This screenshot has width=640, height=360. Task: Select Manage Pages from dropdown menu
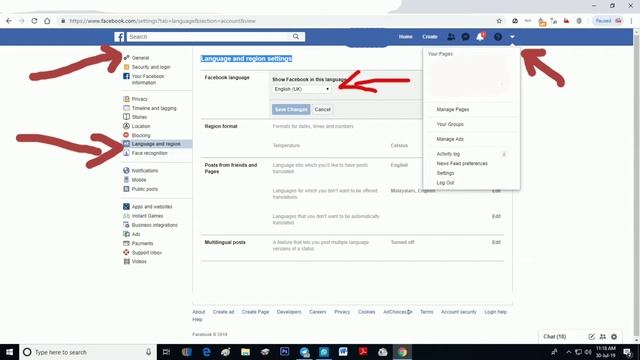[453, 109]
